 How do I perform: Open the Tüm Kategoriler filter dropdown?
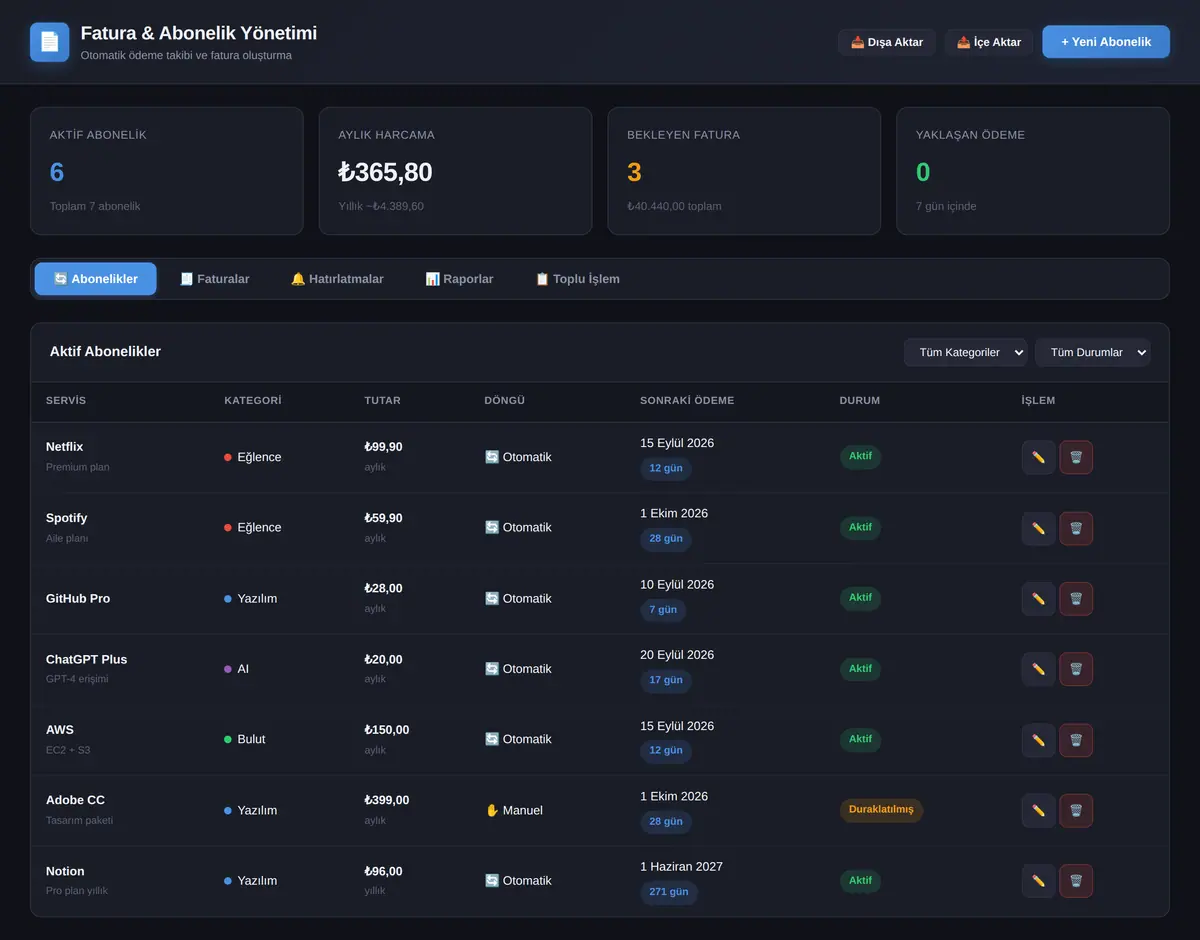pyautogui.click(x=966, y=352)
